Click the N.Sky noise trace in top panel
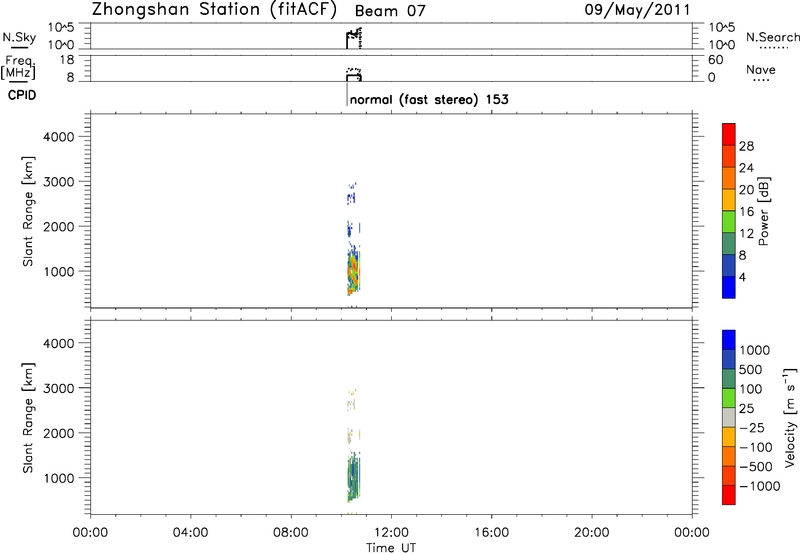Viewport: 800px width, 554px height. (354, 38)
